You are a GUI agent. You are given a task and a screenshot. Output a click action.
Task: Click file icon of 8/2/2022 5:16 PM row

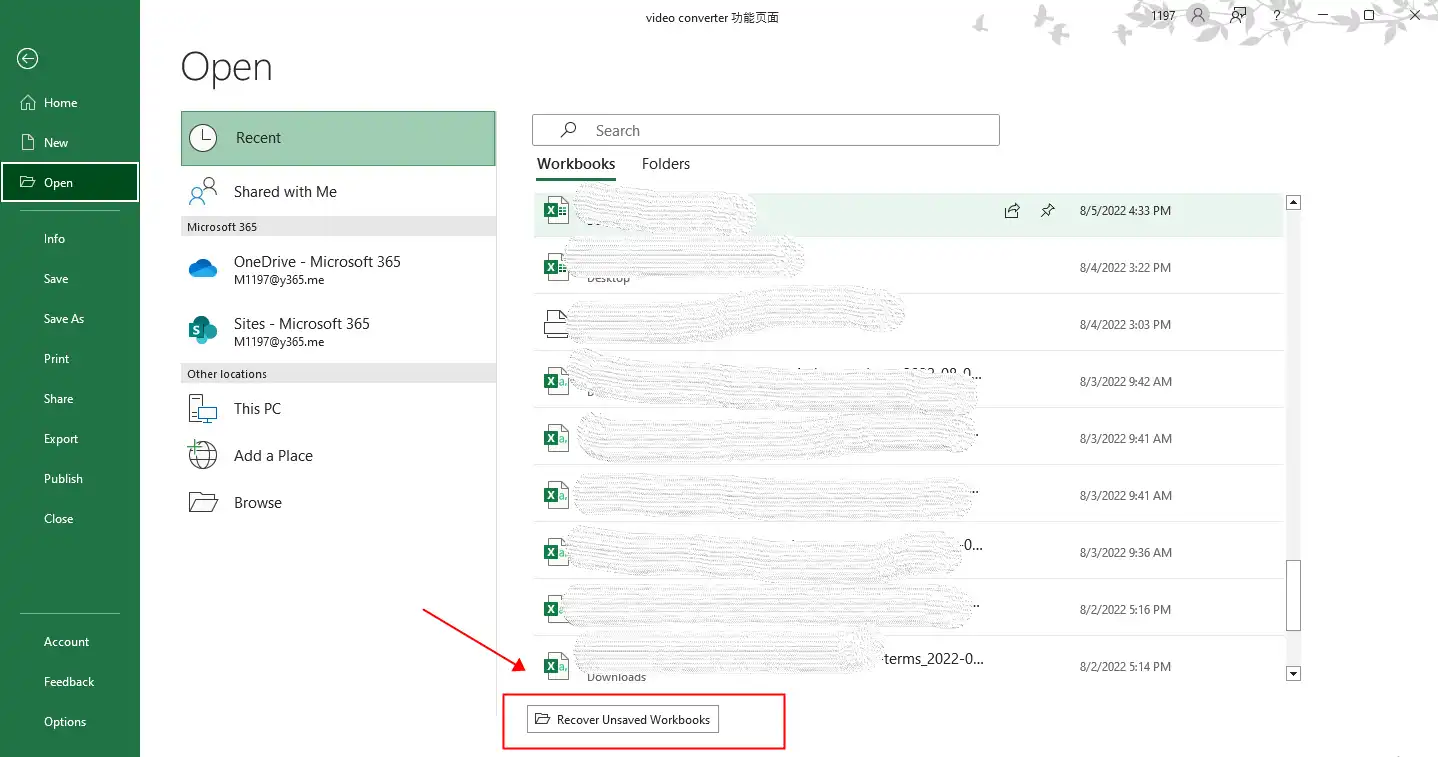point(555,608)
